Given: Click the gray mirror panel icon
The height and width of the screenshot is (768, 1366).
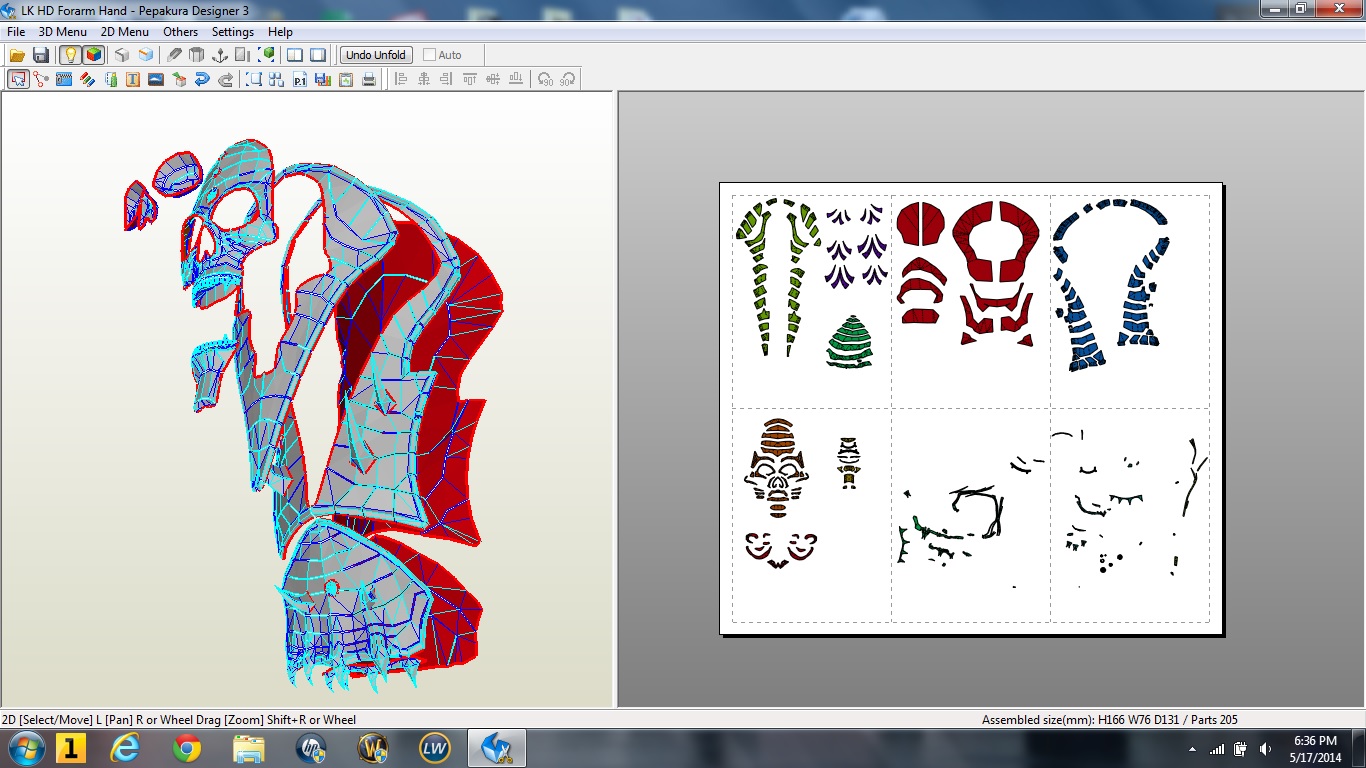Looking at the screenshot, I should [243, 55].
